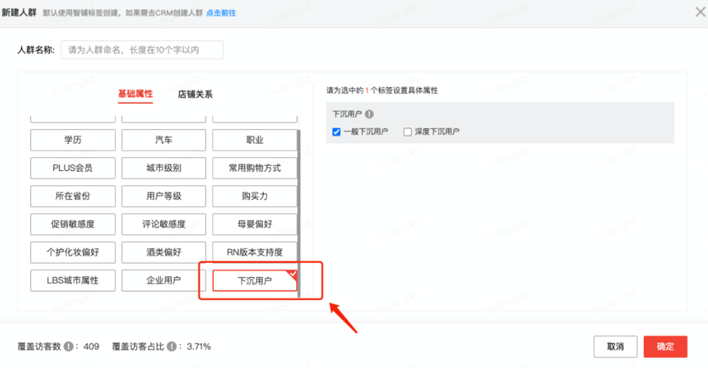Focus the 人群名称 input field

[x=142, y=50]
